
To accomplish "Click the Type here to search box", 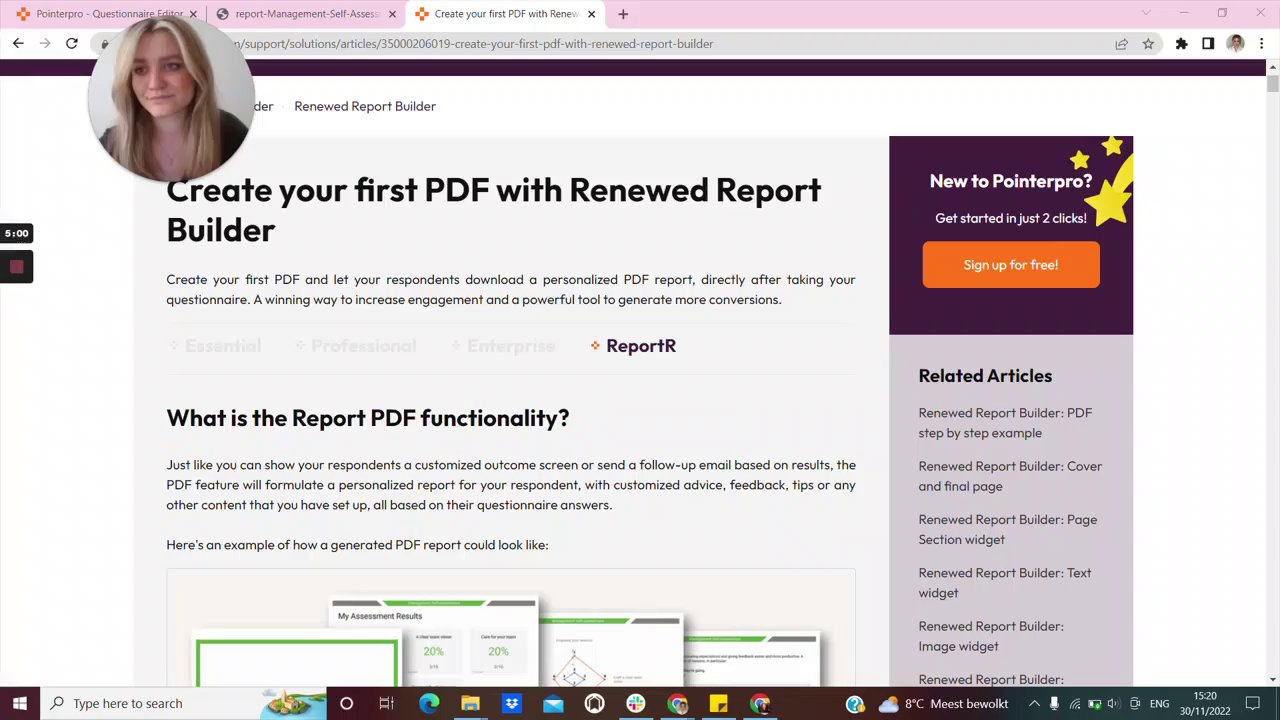I will [183, 704].
